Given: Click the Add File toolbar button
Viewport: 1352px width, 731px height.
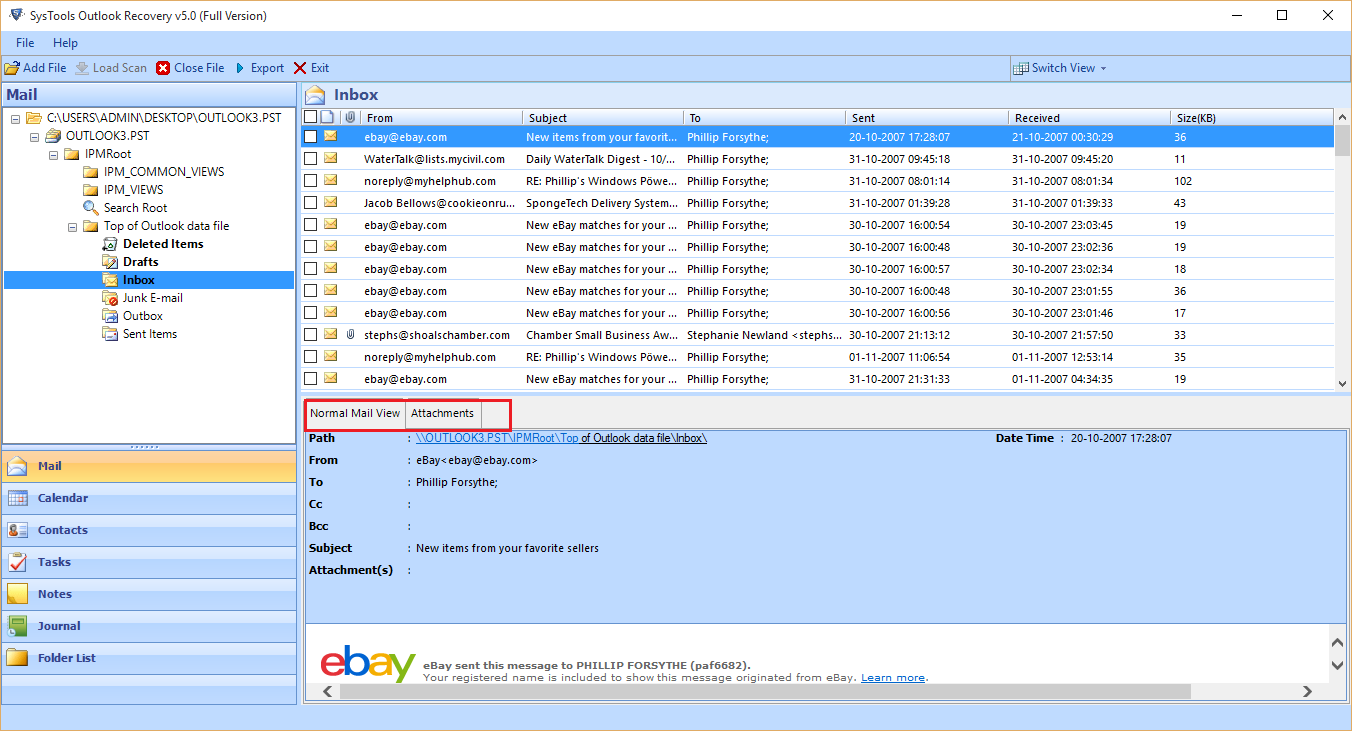Looking at the screenshot, I should [x=35, y=68].
